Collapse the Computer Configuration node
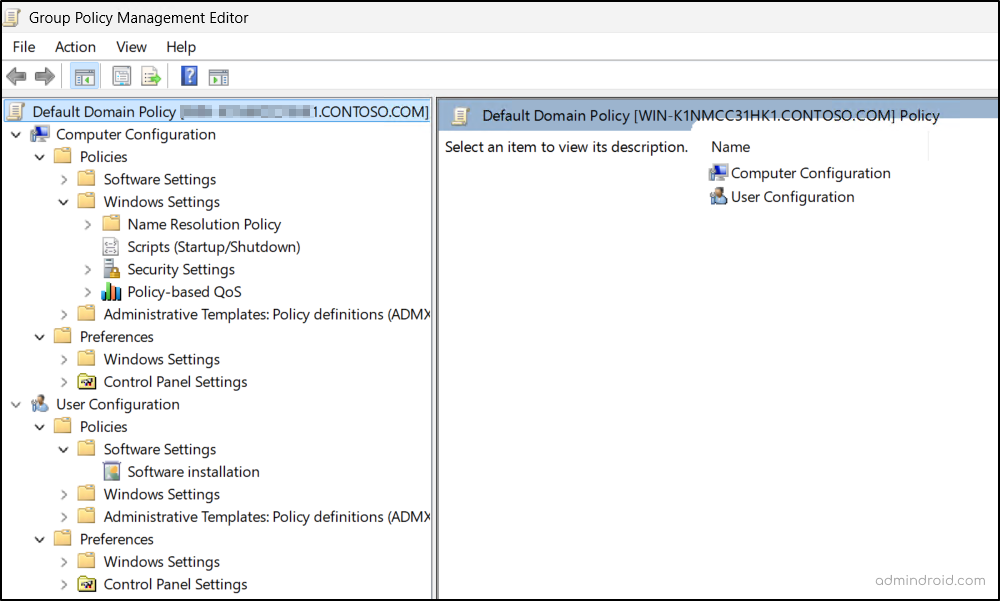The height and width of the screenshot is (601, 1000). coord(16,134)
